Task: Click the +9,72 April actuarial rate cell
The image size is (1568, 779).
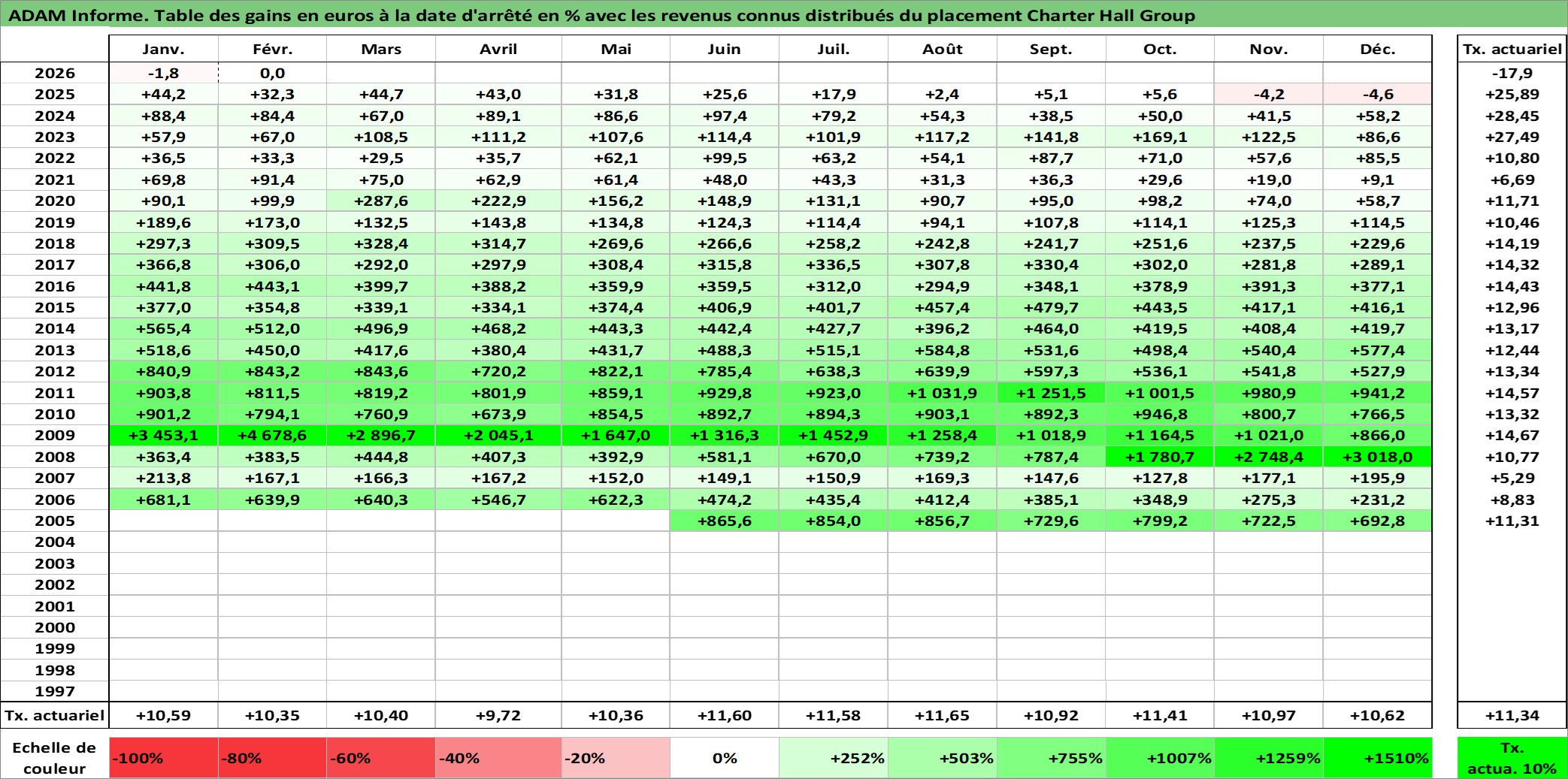Action: tap(498, 715)
